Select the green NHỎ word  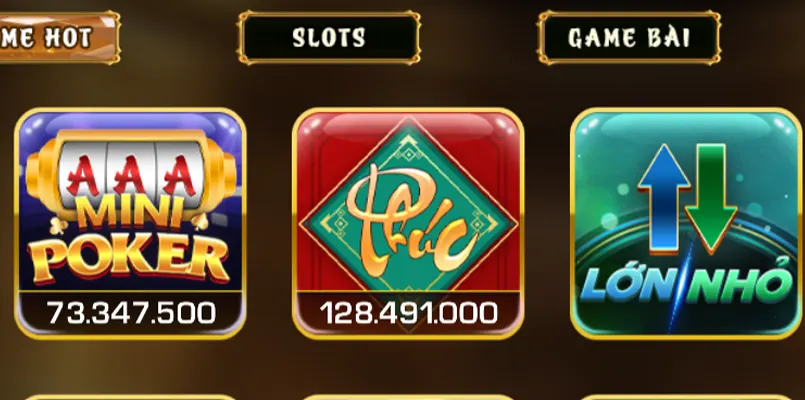[740, 281]
